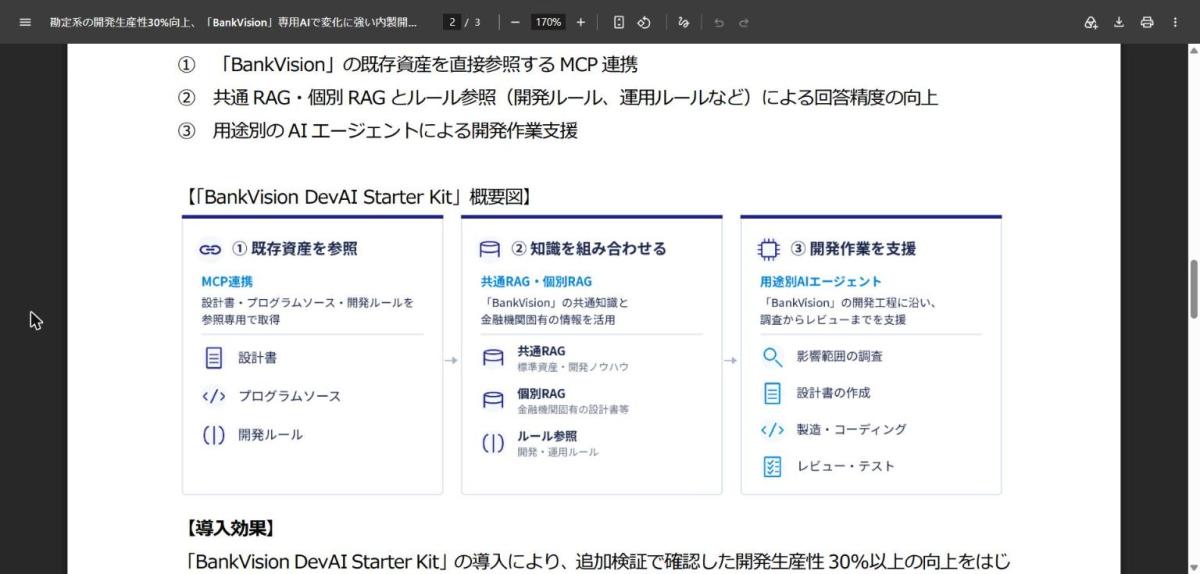Image resolution: width=1200 pixels, height=574 pixels.
Task: Click the line ③ about AI エージェント
Action: [x=378, y=131]
